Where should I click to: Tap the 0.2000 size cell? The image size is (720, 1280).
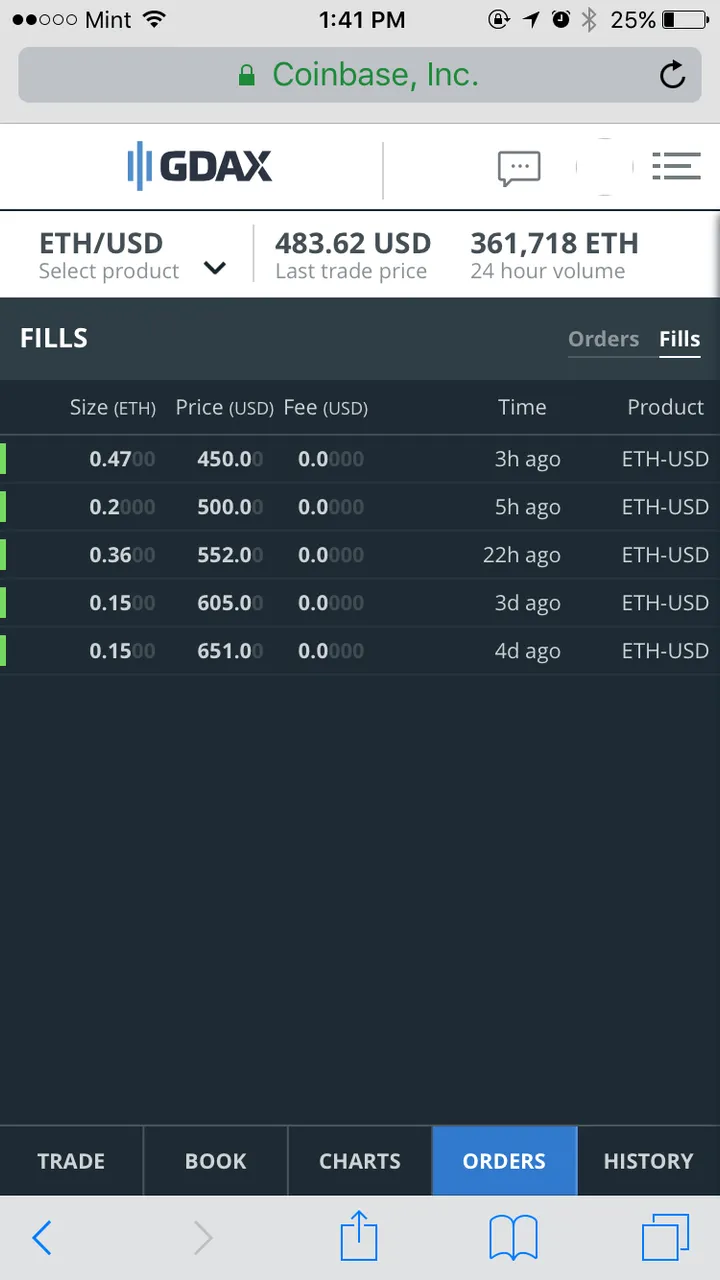pos(122,507)
